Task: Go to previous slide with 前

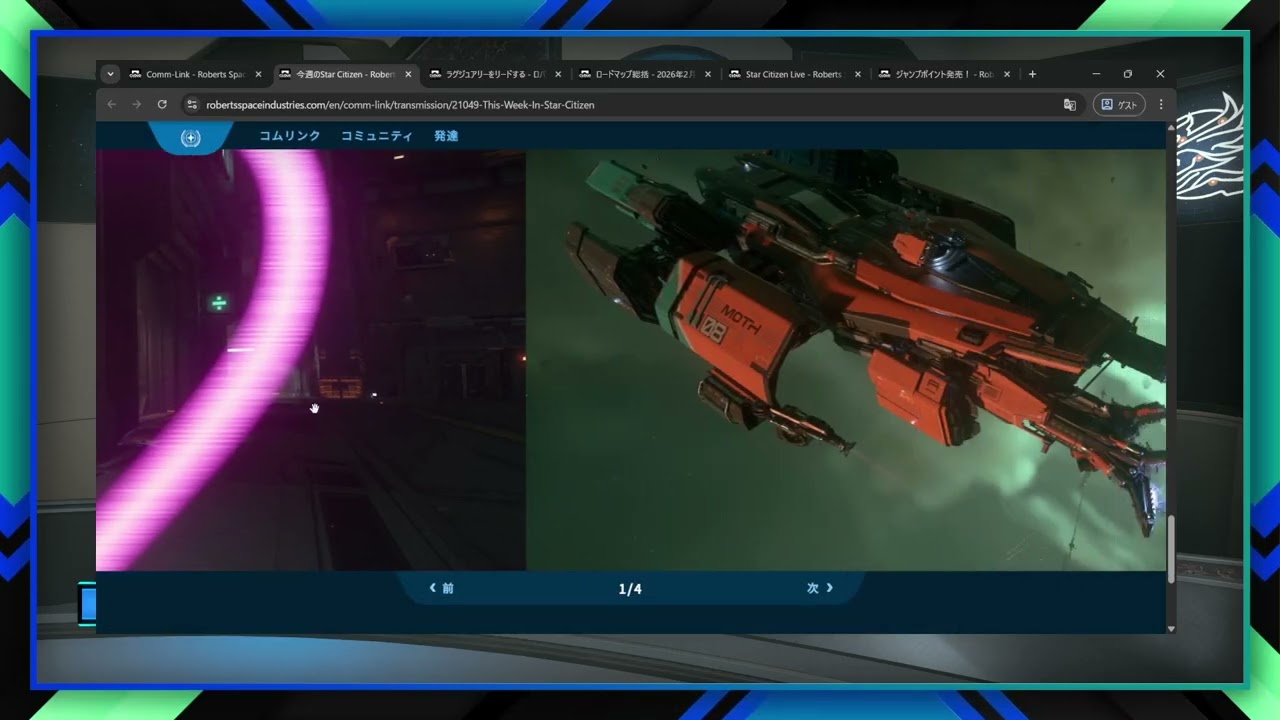Action: point(441,588)
